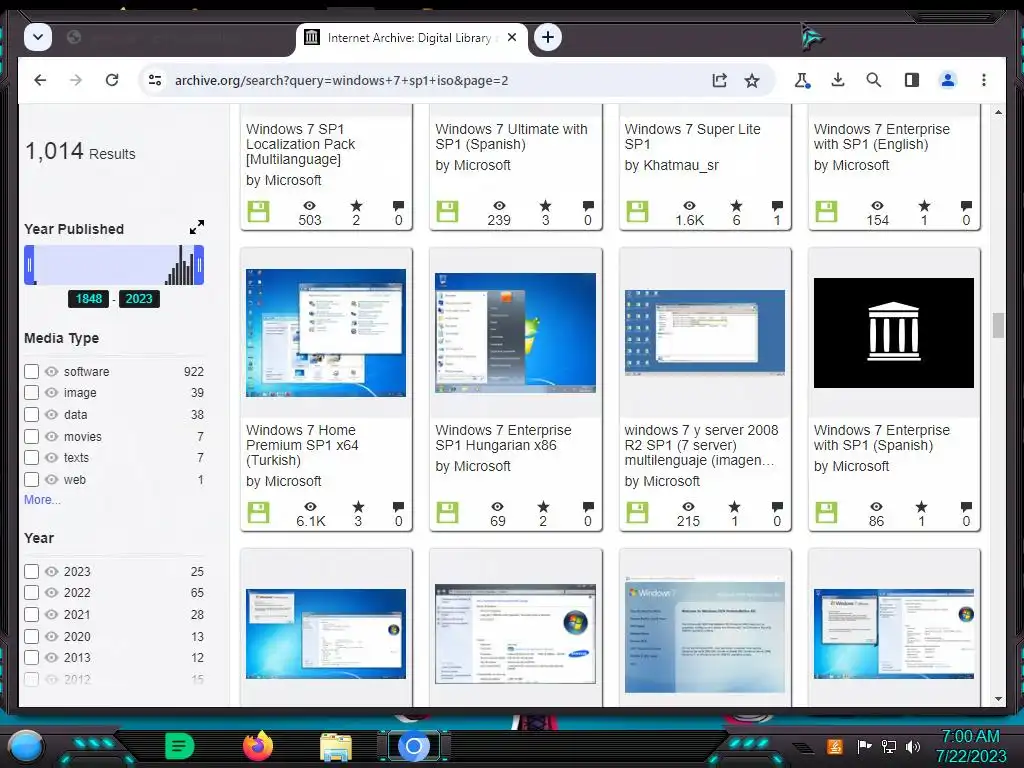Image resolution: width=1024 pixels, height=768 pixels.
Task: Toggle the Chrome side panel
Action: click(x=912, y=80)
